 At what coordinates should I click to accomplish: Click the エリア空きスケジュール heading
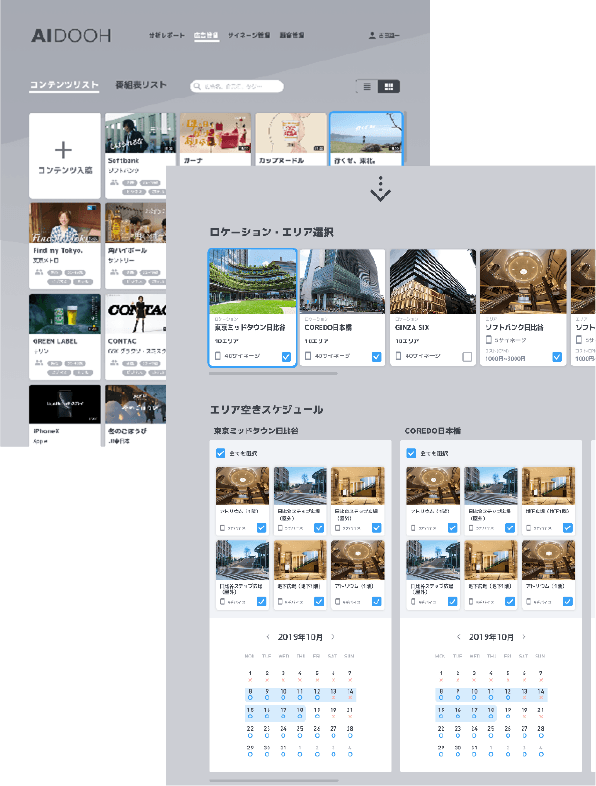click(267, 410)
